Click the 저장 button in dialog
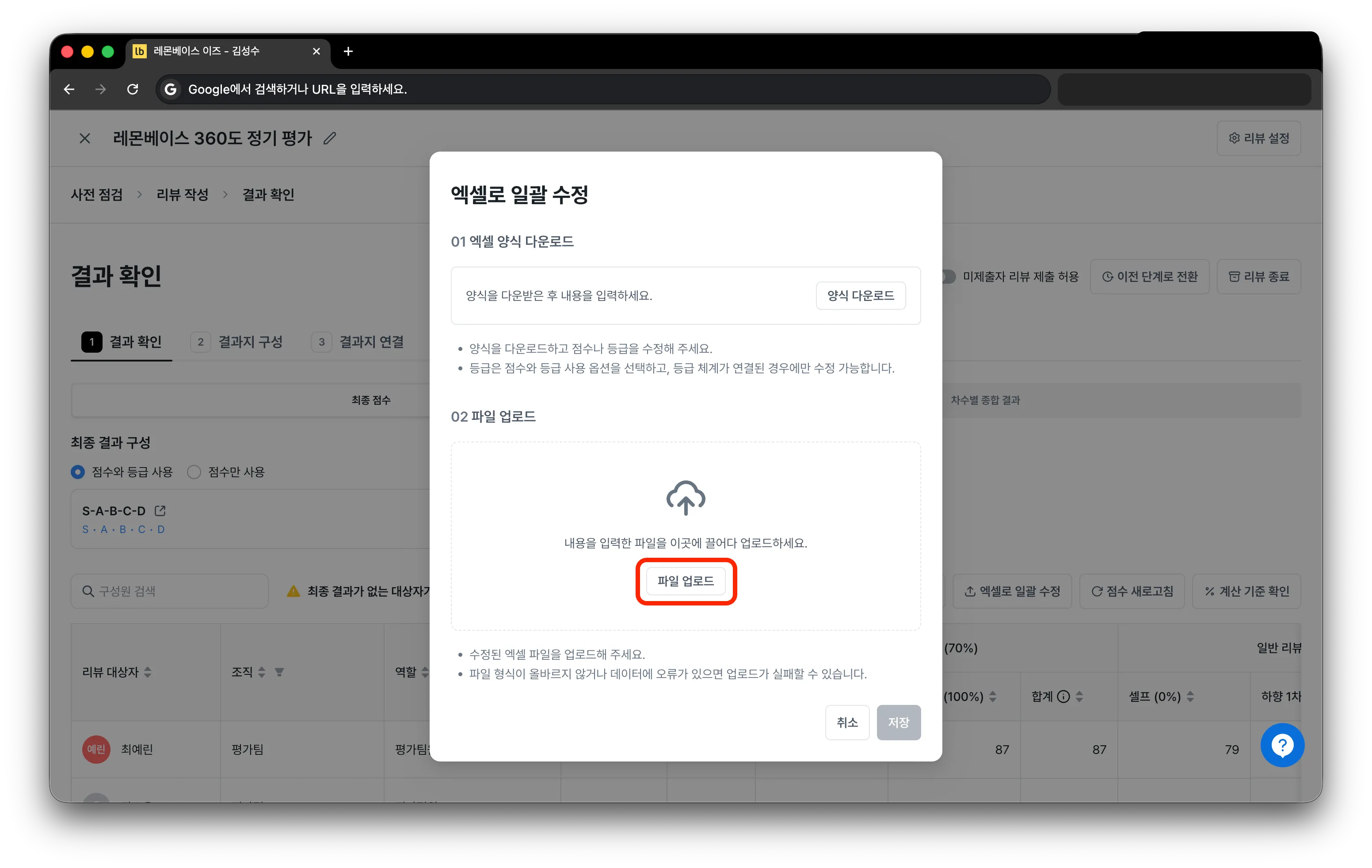This screenshot has width=1372, height=868. pos(898,722)
